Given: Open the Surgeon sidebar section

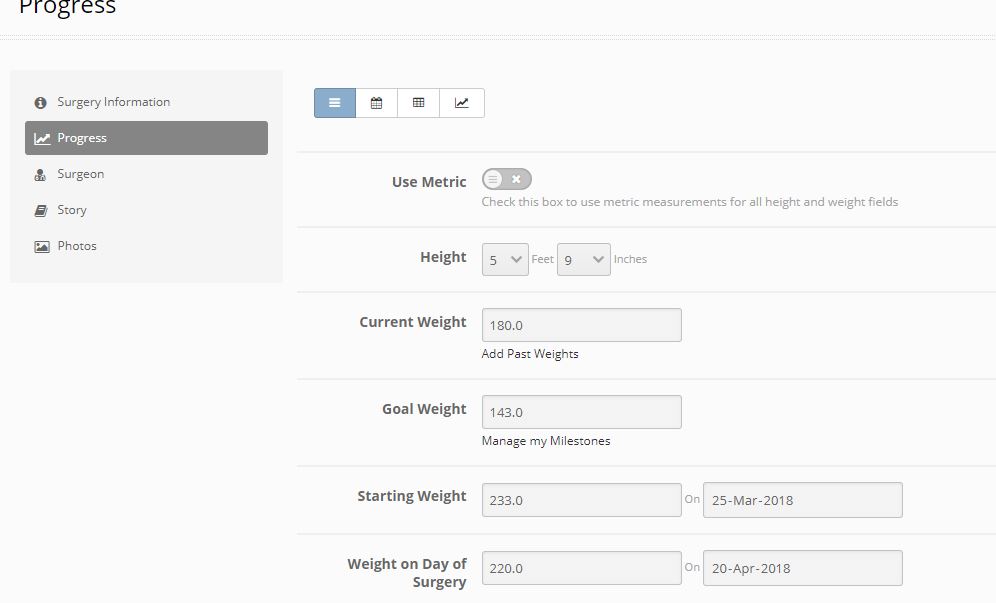Looking at the screenshot, I should click(x=146, y=174).
